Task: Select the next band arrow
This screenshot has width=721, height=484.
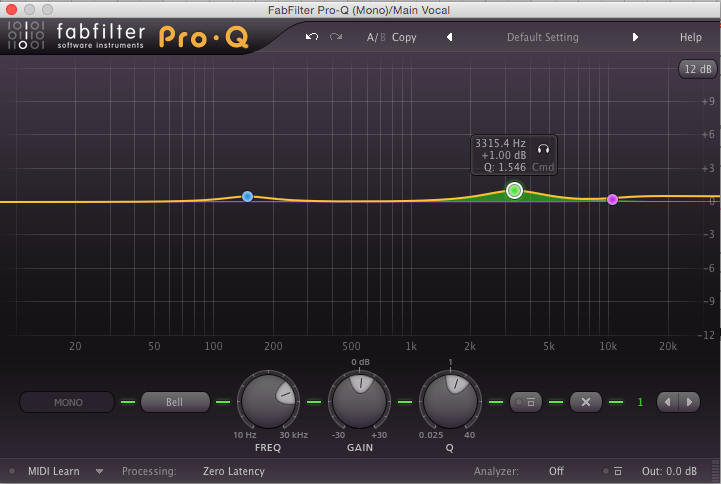Action: pos(689,402)
